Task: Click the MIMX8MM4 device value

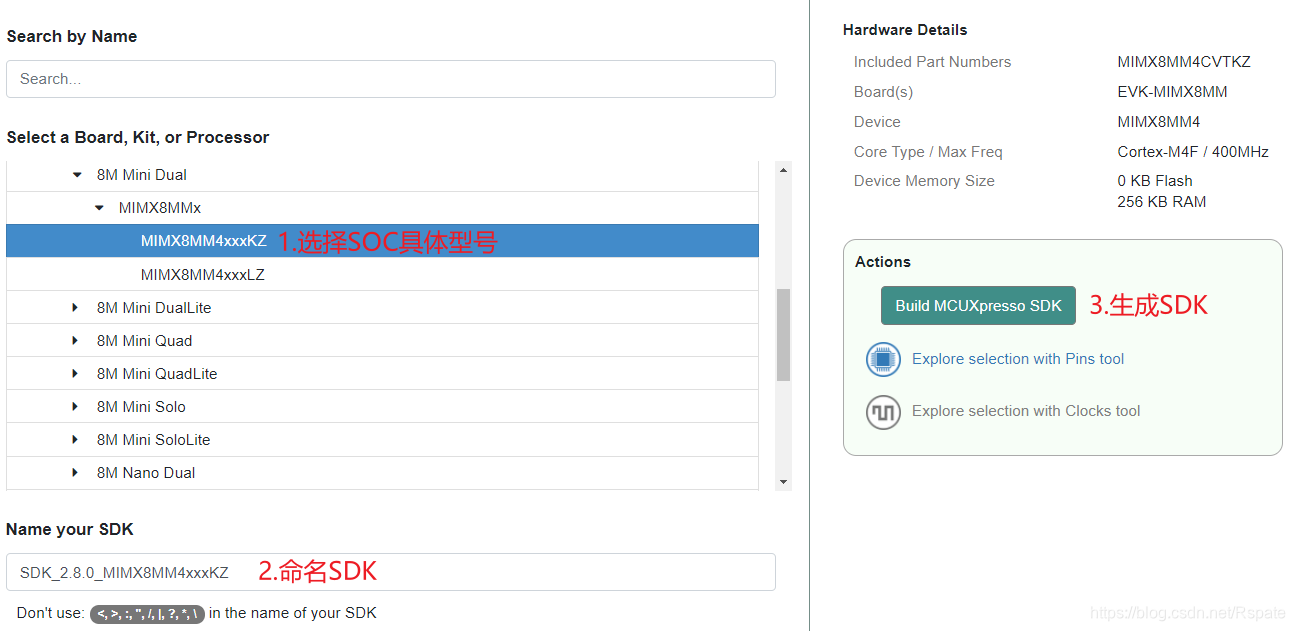Action: (x=1159, y=122)
